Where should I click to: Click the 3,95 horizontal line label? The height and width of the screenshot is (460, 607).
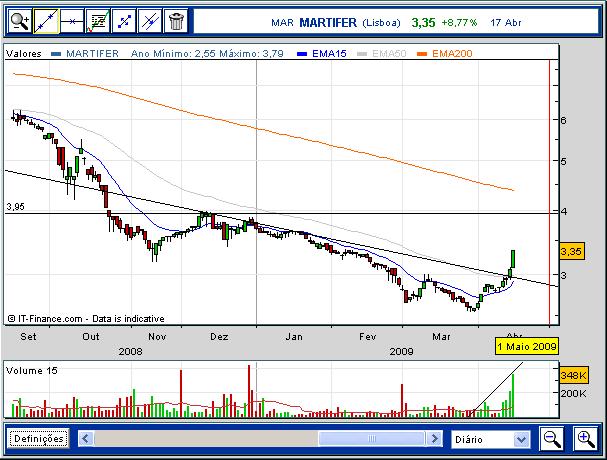pos(15,206)
